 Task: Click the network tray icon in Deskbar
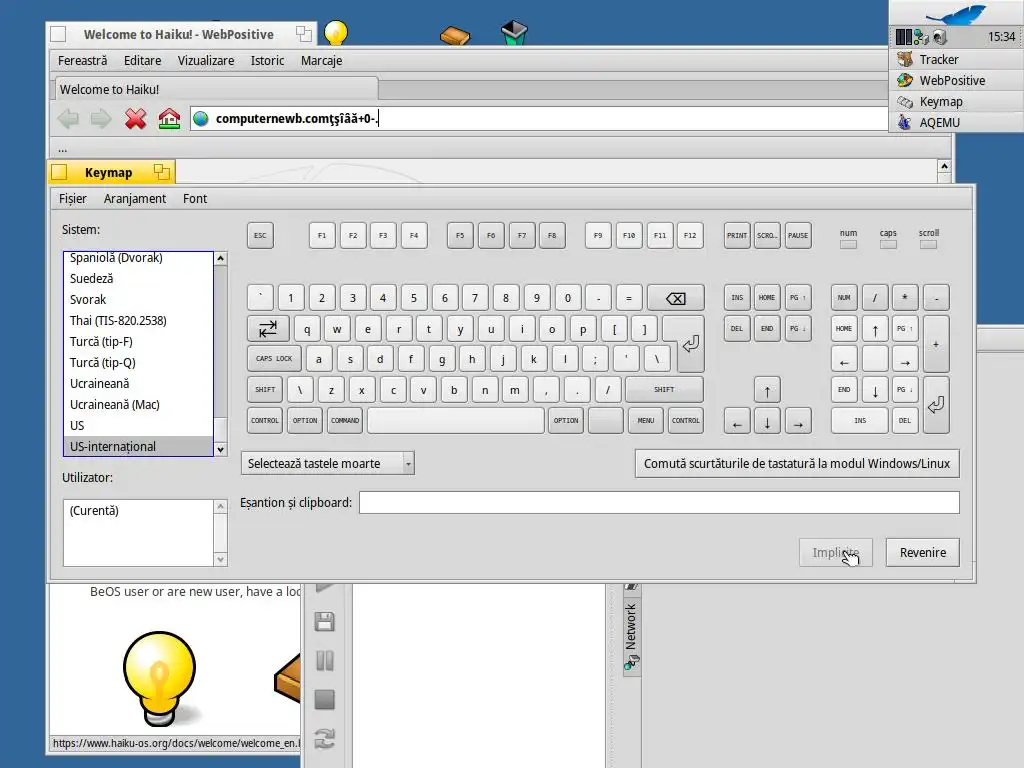click(921, 37)
